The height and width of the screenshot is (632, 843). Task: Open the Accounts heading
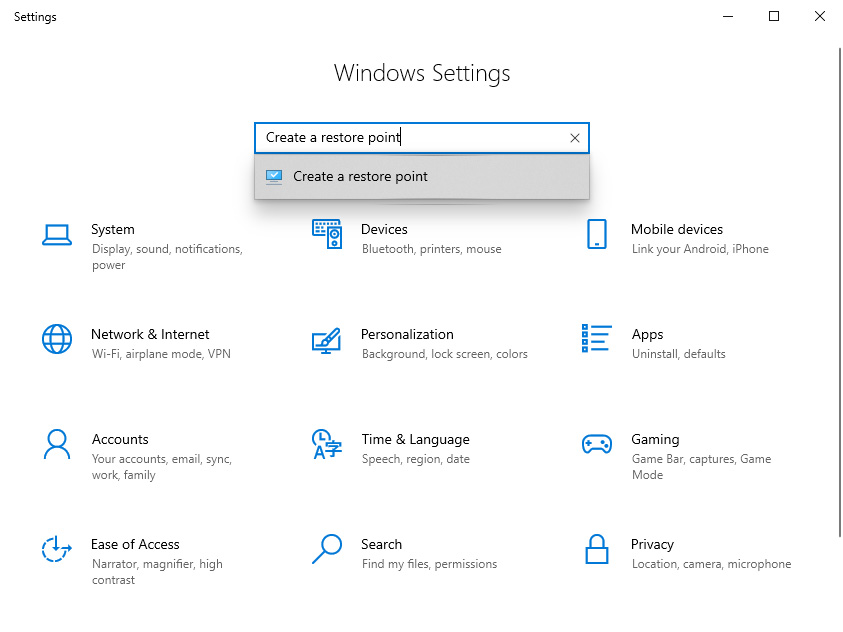click(x=120, y=440)
